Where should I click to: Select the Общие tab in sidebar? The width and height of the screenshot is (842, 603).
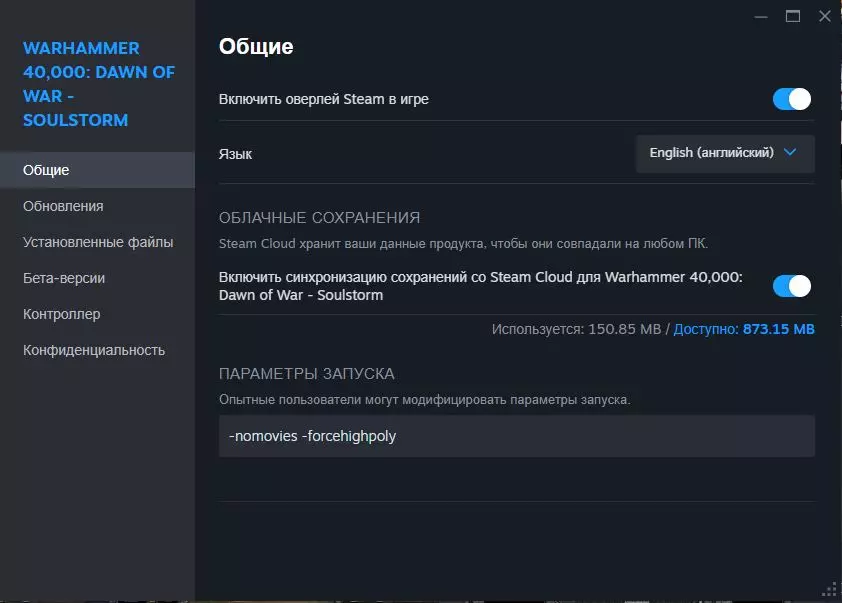pos(46,170)
